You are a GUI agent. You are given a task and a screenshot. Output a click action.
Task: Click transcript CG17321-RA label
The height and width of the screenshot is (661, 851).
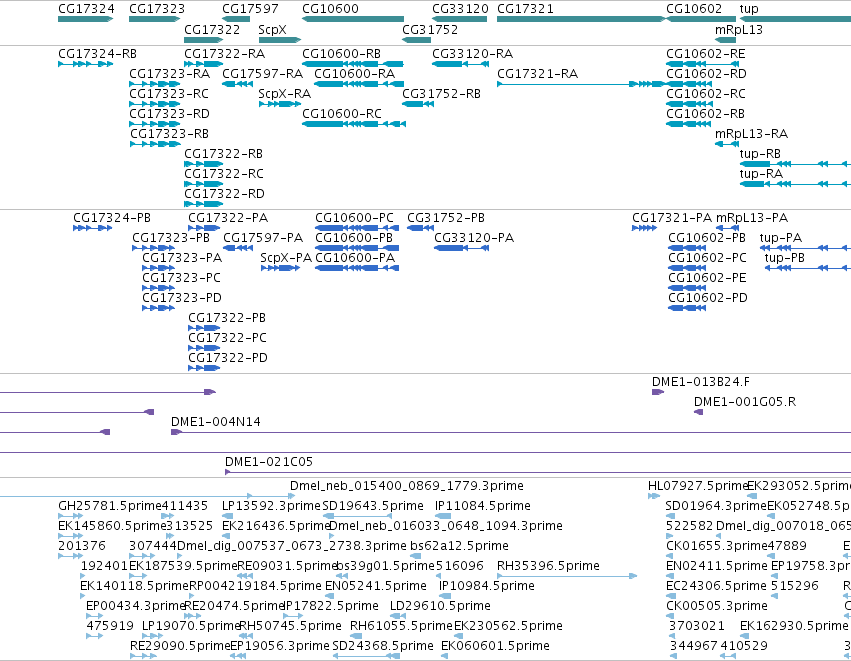click(x=537, y=74)
